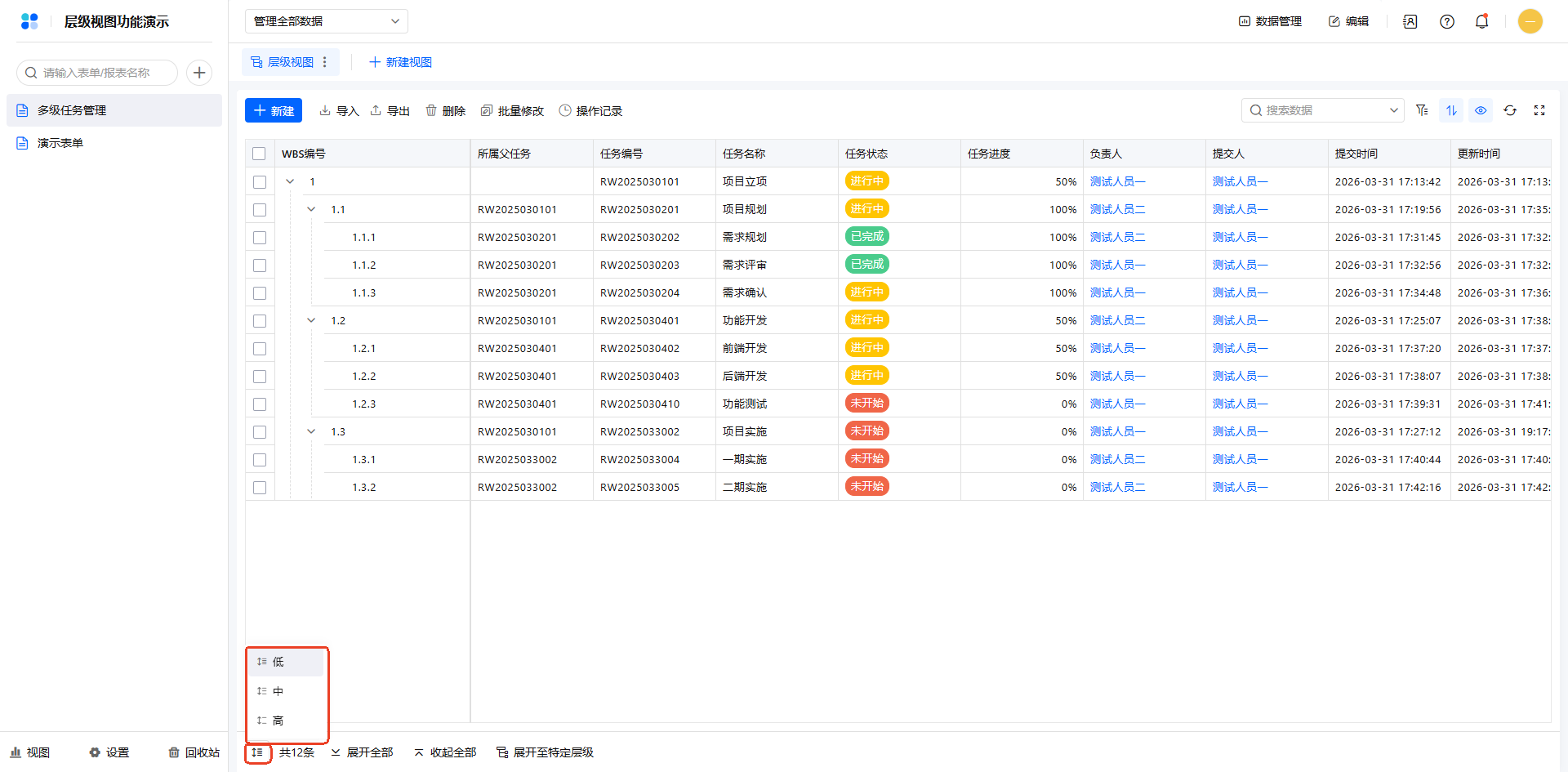Click the row height icon at bottom
Screen dimensions: 1568x772
pos(257,752)
